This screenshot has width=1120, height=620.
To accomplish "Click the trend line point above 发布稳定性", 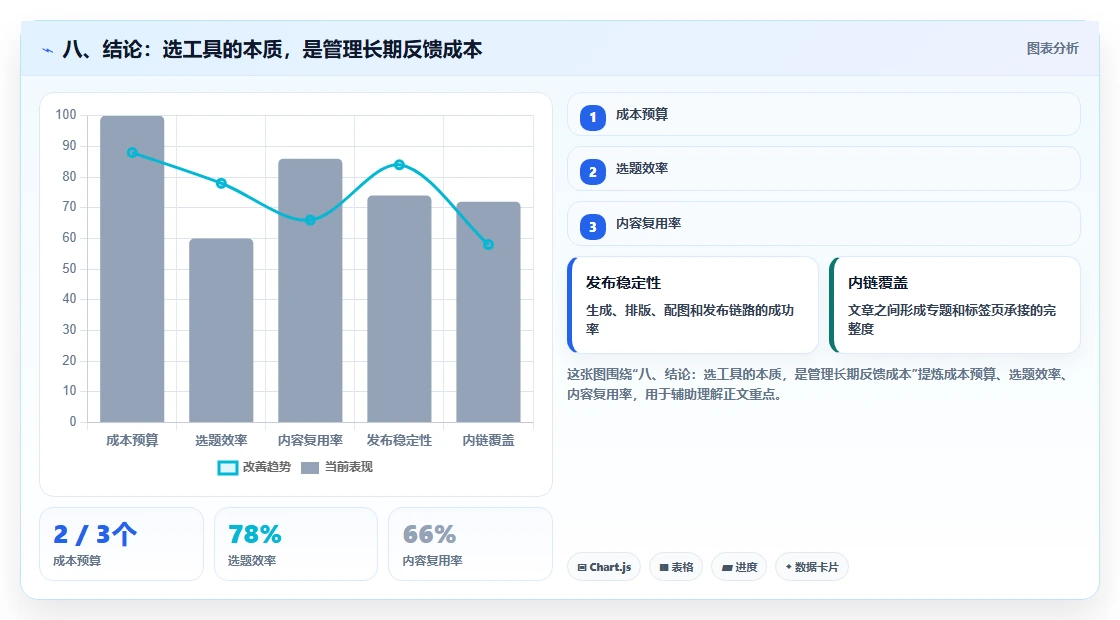I will [399, 165].
